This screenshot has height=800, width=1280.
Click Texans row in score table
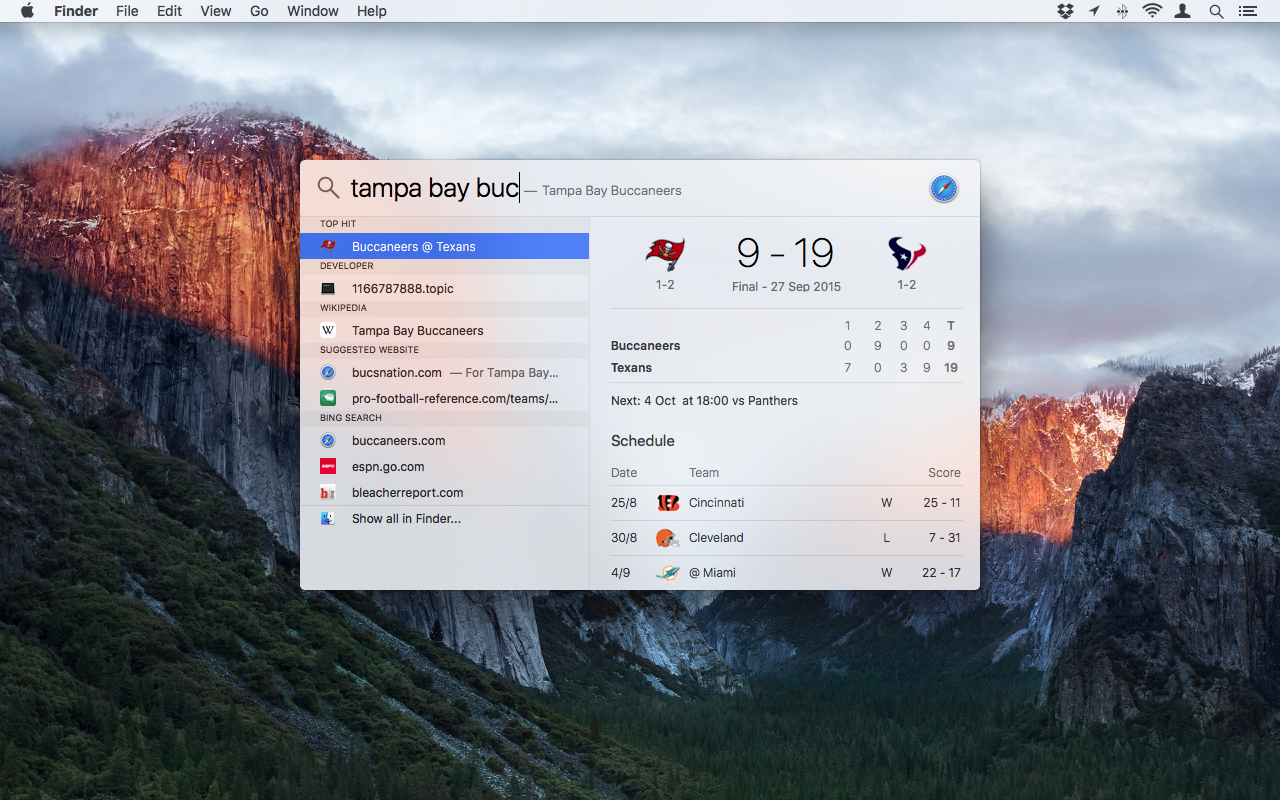click(786, 368)
